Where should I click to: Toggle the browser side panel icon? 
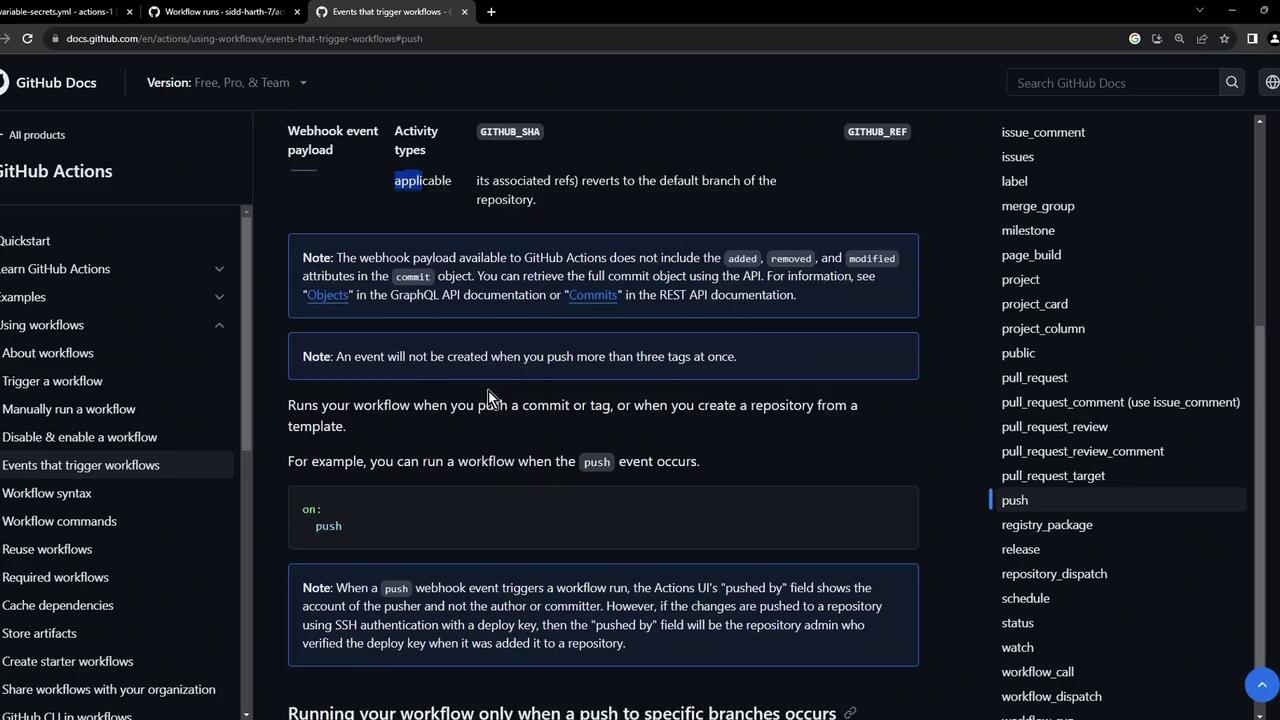1252,38
